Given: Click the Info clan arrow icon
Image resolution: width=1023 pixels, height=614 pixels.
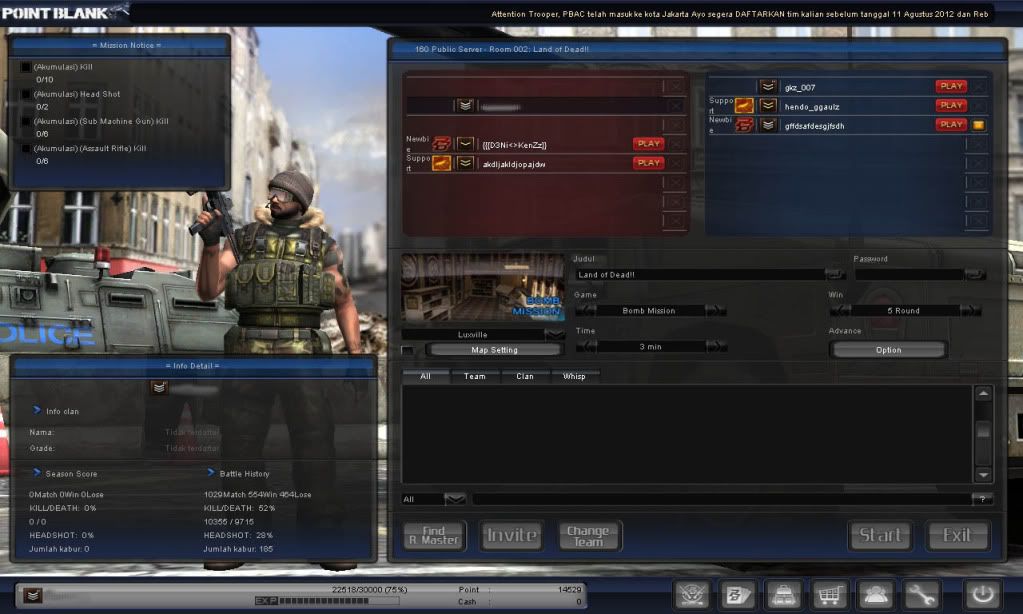Looking at the screenshot, I should pyautogui.click(x=37, y=410).
